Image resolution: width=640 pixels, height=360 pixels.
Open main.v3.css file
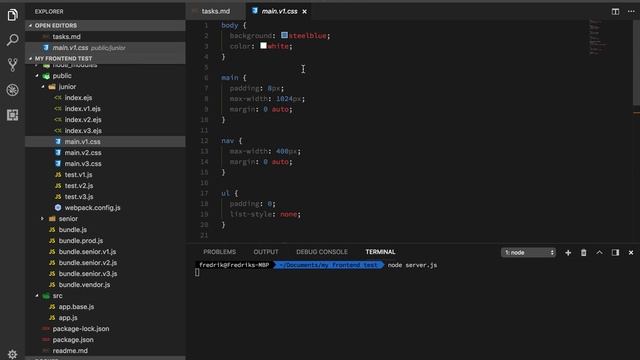(x=105, y=164)
